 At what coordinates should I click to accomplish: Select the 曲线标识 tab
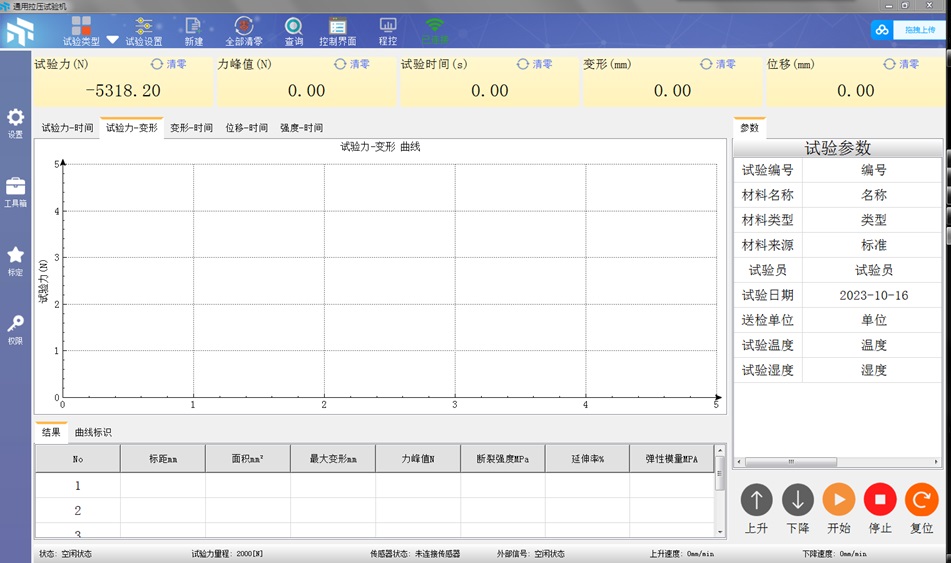93,432
